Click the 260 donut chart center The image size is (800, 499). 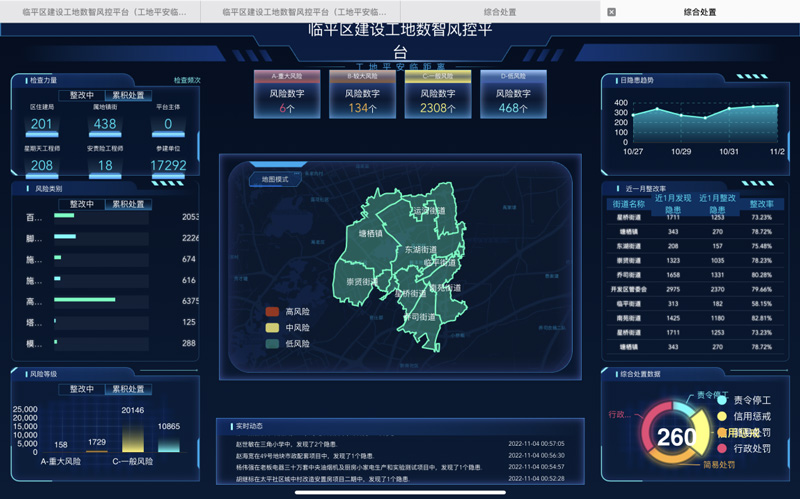[x=677, y=436]
